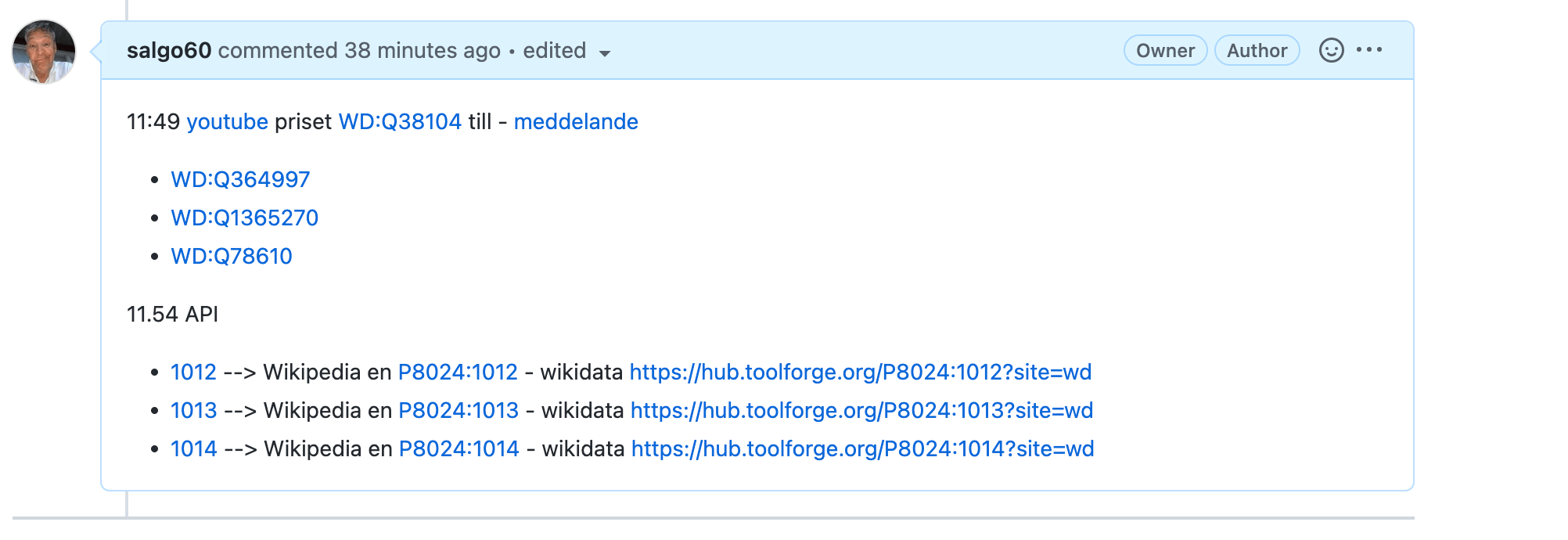Visit the WD:Q78610 link
Screen dimensions: 1568x540
232,257
